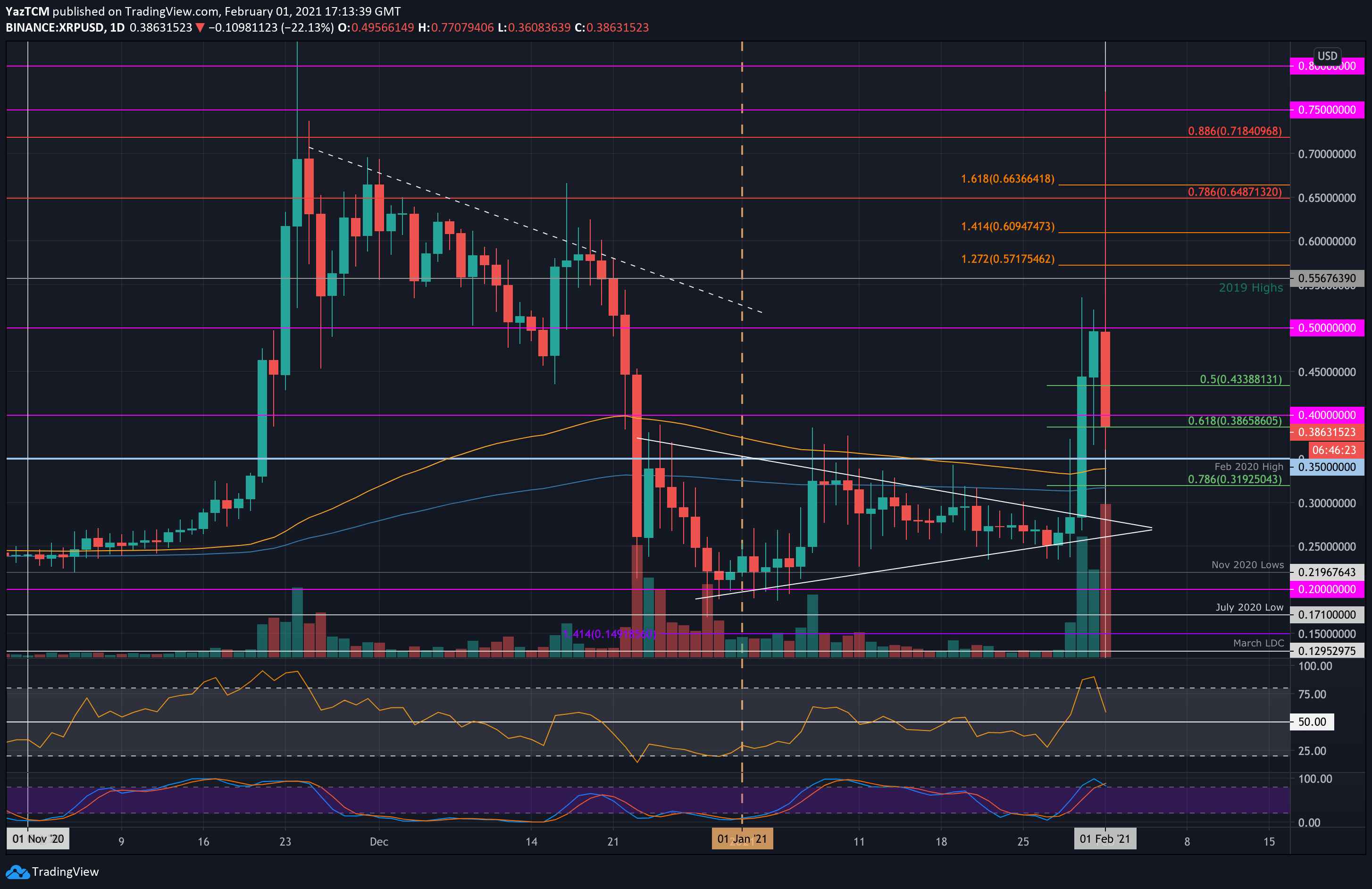Viewport: 1372px width, 889px height.
Task: Click the red down-triangle change indicator
Action: (200, 28)
